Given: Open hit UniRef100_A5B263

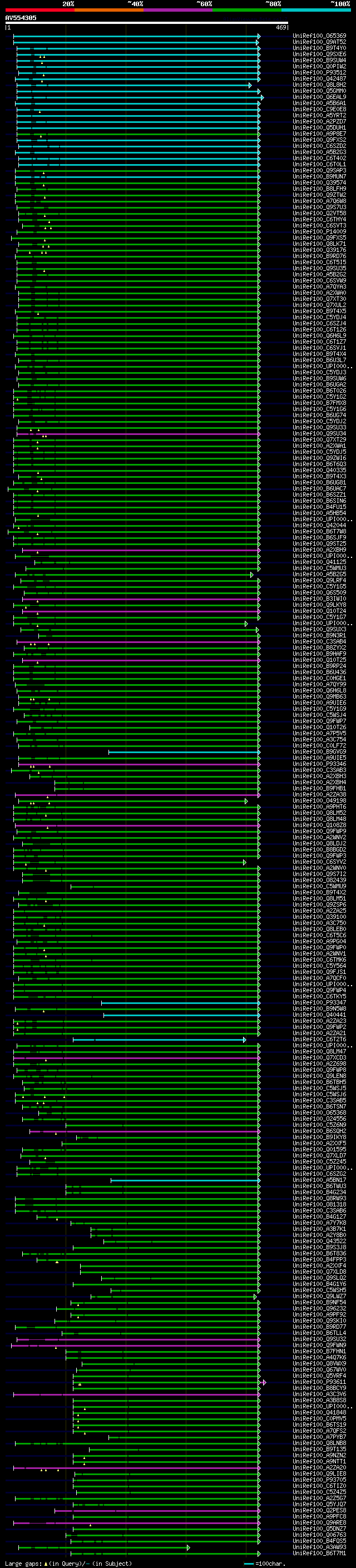Looking at the screenshot, I should 319,152.
